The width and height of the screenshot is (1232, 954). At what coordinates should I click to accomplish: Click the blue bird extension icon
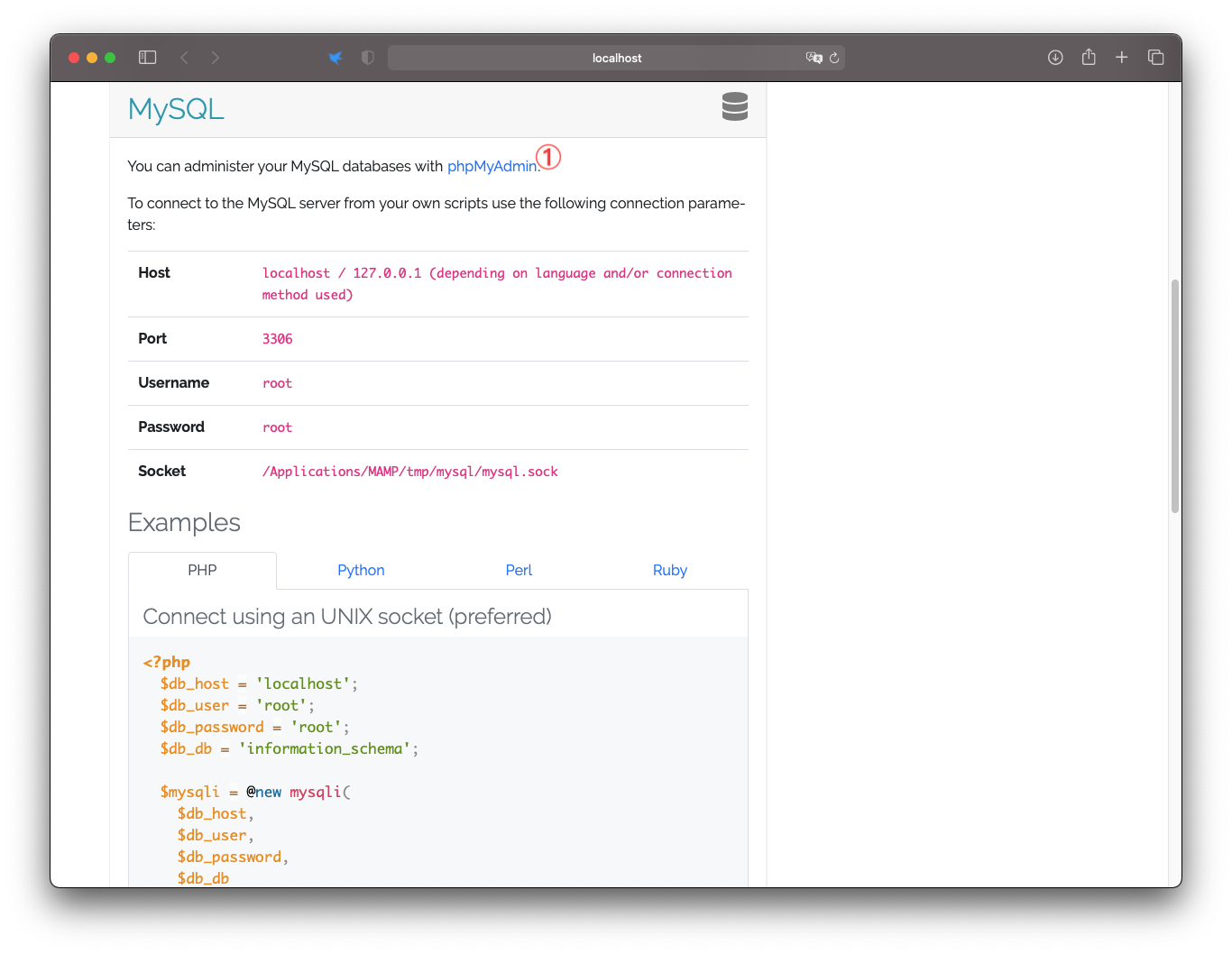click(x=336, y=58)
